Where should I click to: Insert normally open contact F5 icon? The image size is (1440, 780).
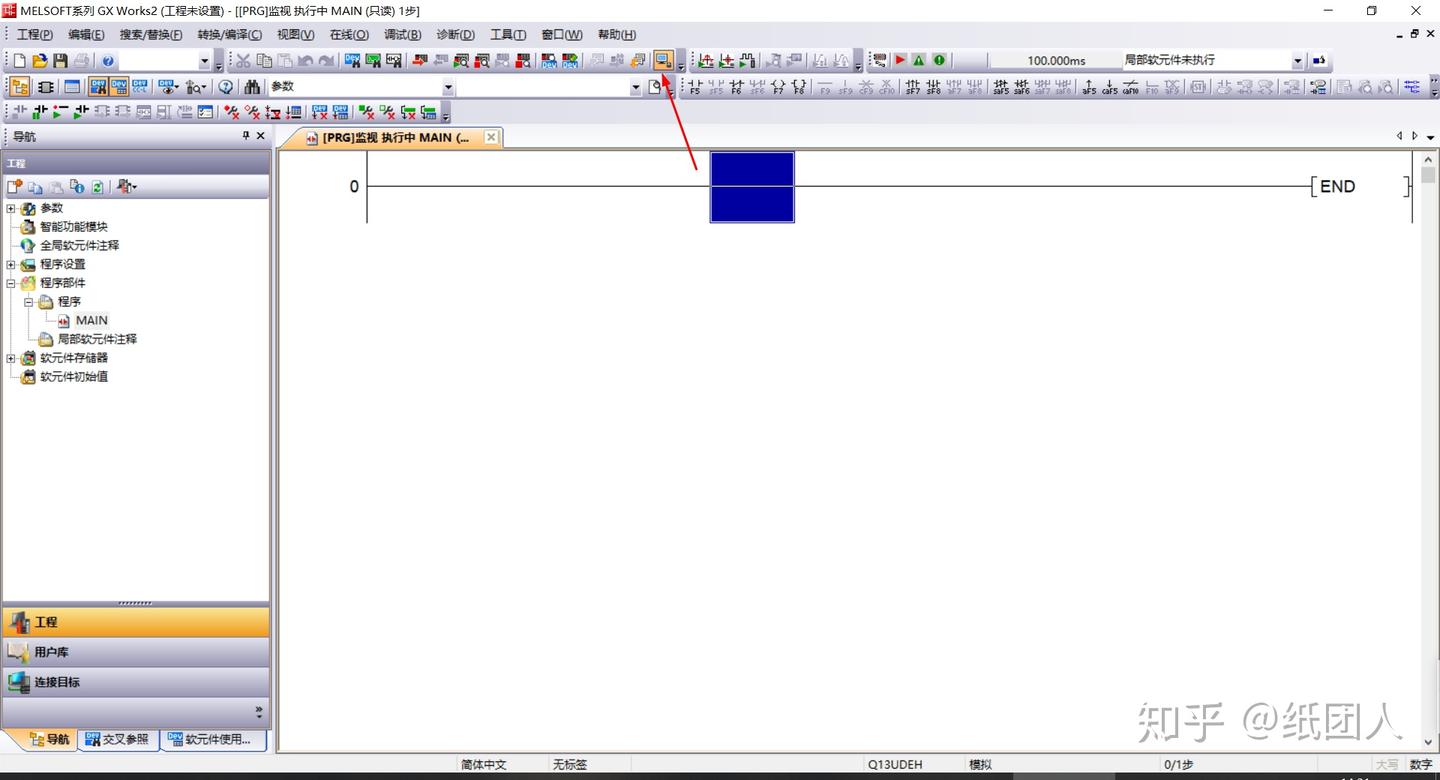(x=695, y=87)
